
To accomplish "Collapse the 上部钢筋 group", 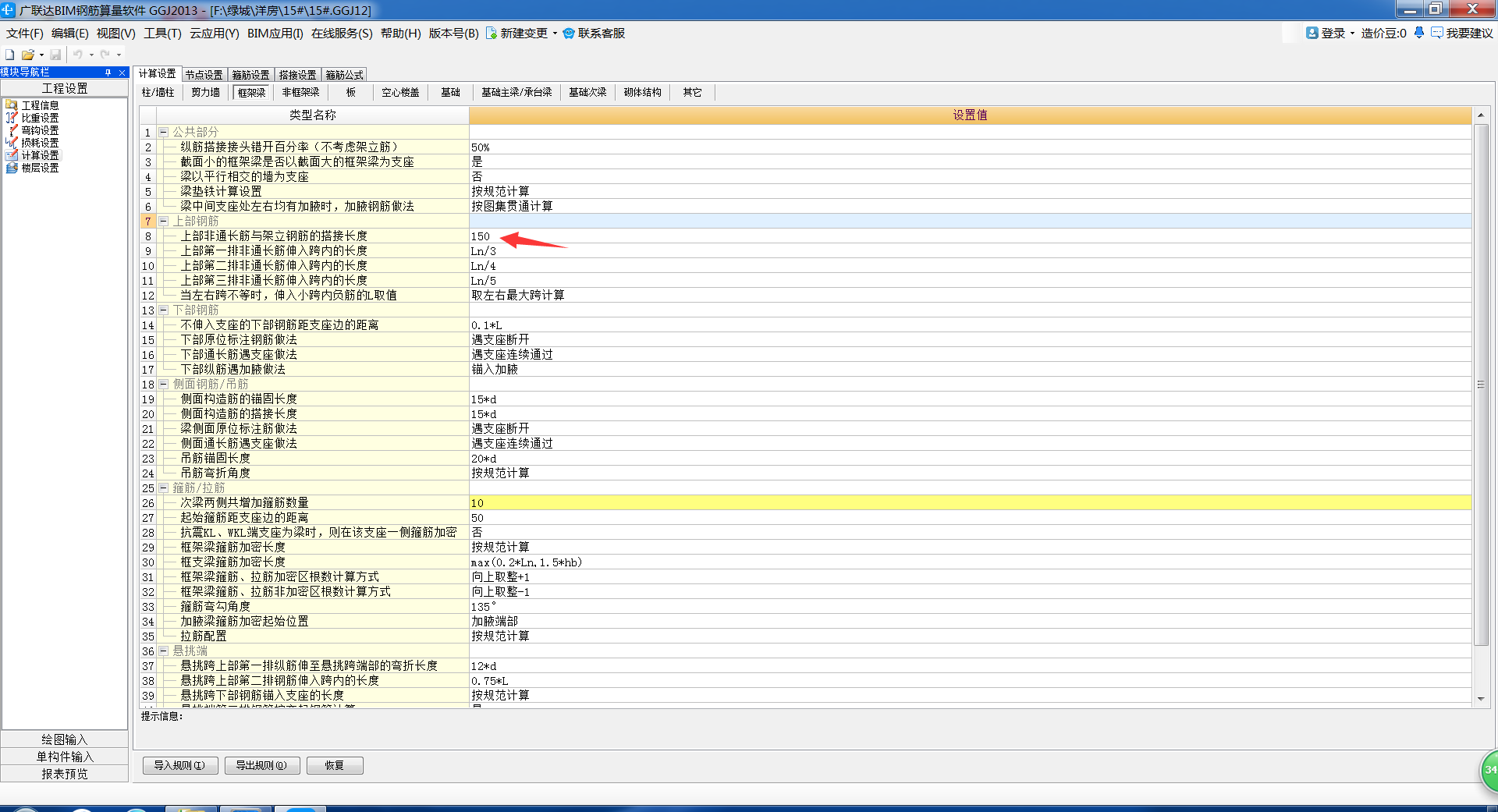I will (x=164, y=222).
